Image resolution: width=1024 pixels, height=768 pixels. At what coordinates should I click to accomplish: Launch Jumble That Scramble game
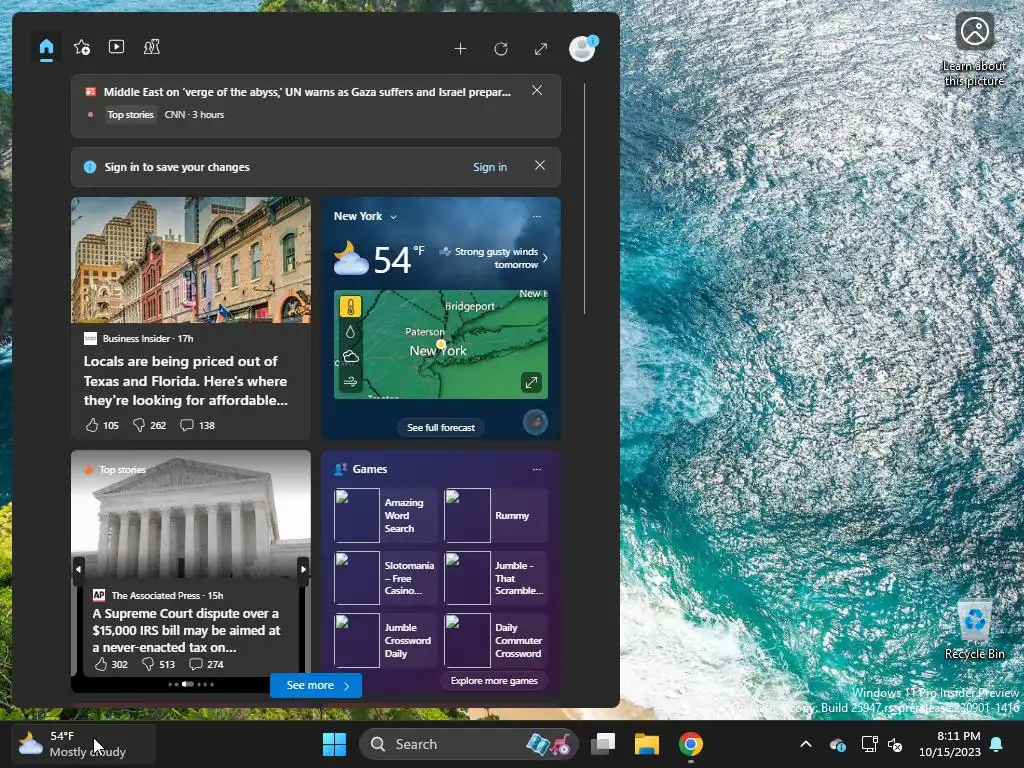click(496, 578)
